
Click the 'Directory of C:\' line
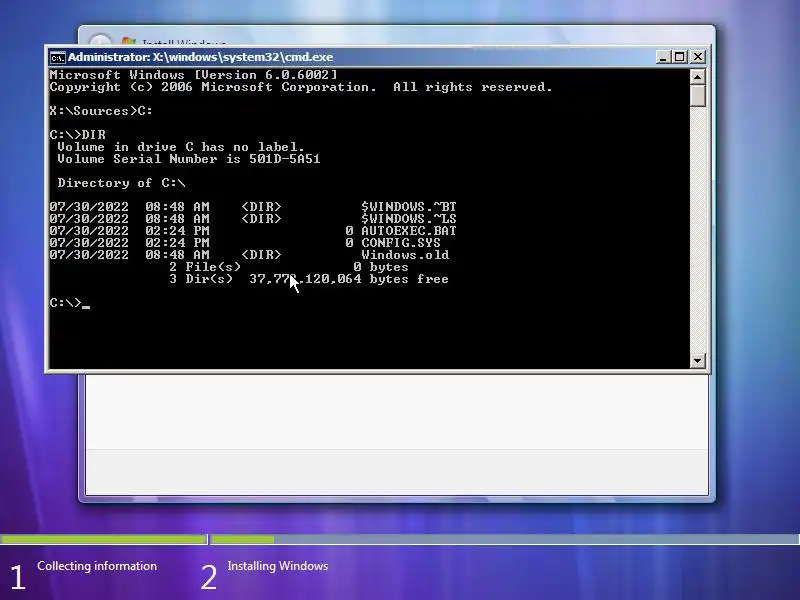point(121,183)
